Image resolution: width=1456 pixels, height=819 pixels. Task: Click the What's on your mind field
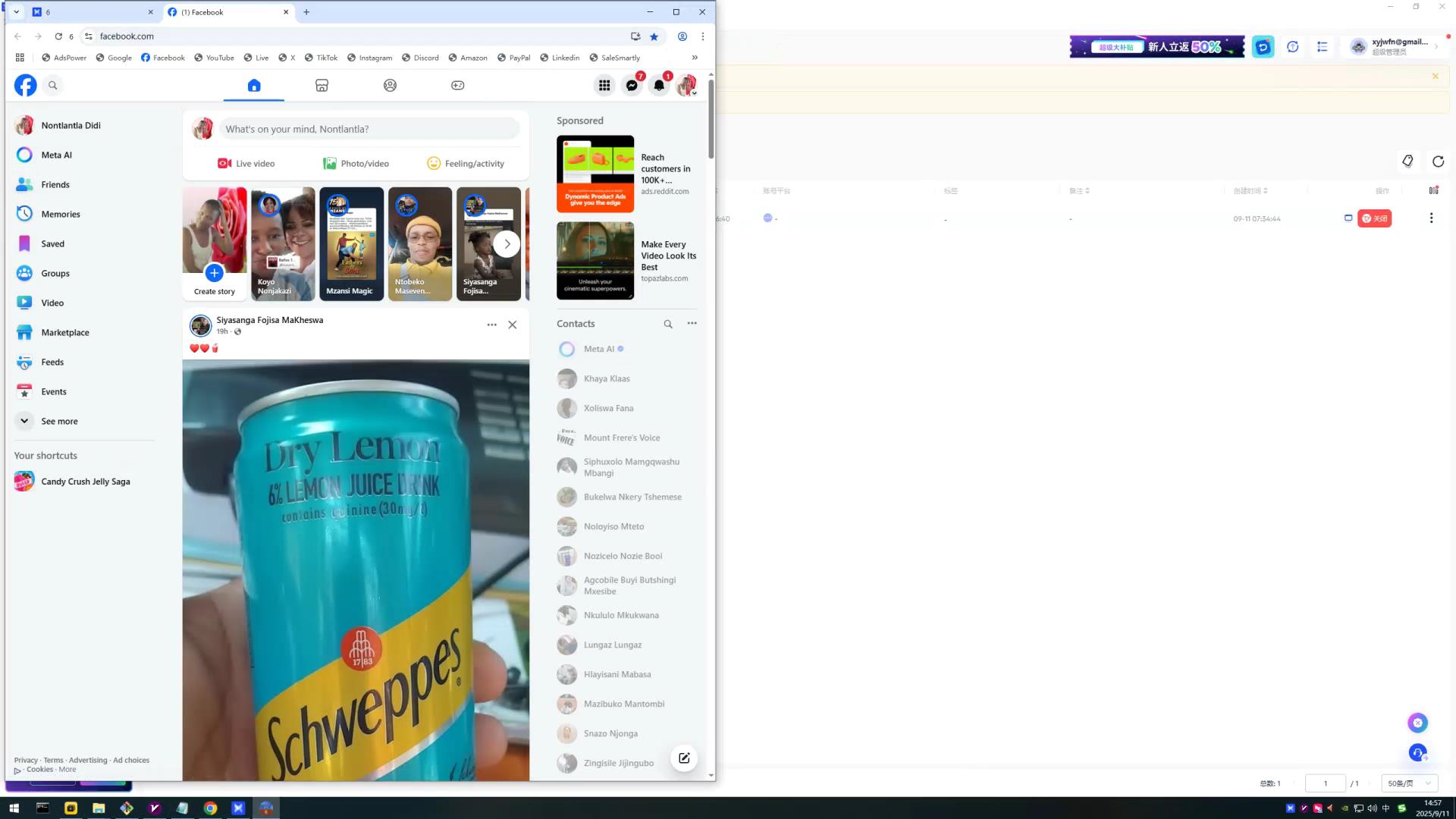pyautogui.click(x=369, y=129)
